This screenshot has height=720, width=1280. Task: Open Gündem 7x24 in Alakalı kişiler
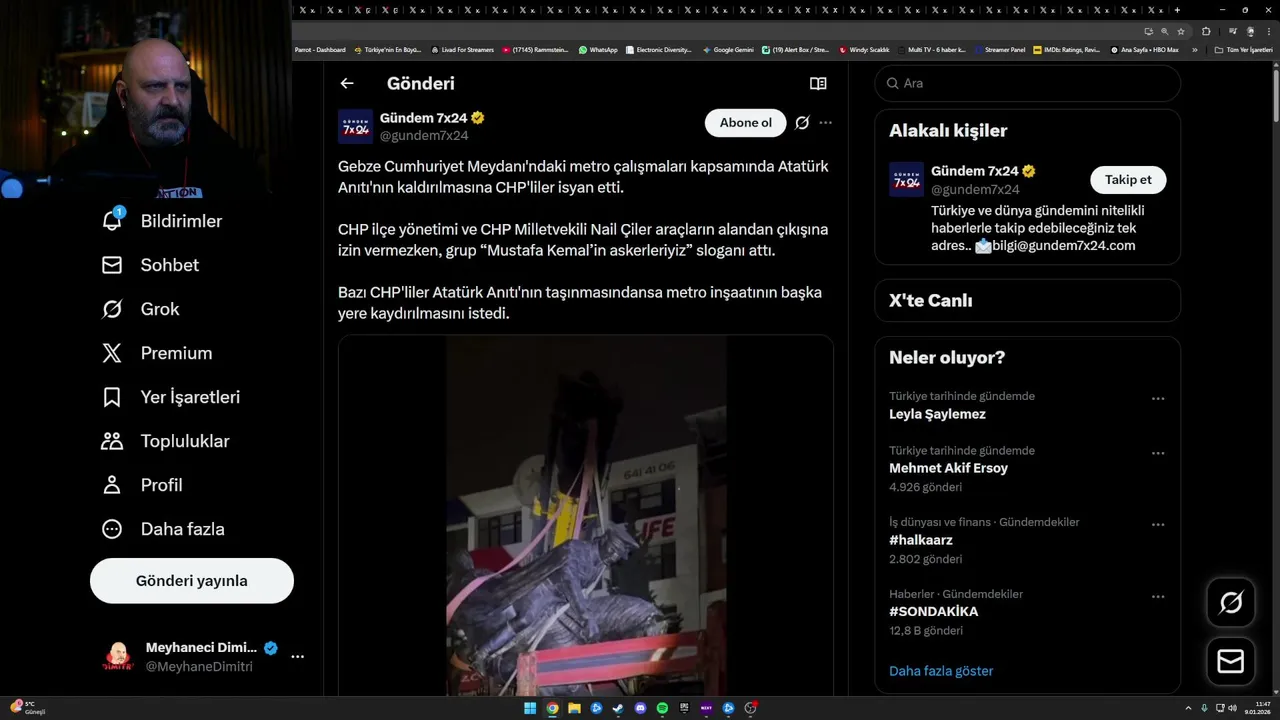coord(975,171)
